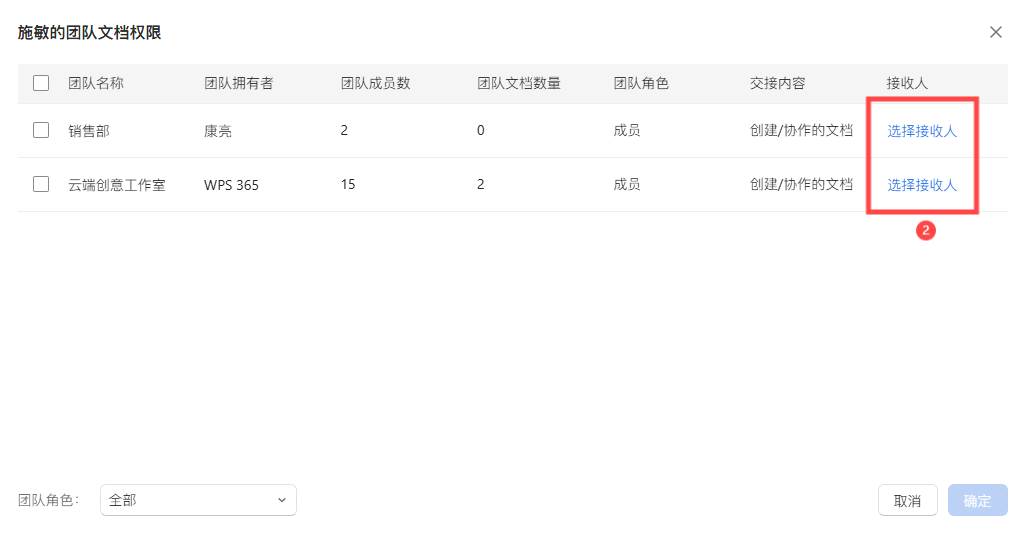Click the 团队拥有者 column header
1027x534 pixels.
pyautogui.click(x=238, y=83)
